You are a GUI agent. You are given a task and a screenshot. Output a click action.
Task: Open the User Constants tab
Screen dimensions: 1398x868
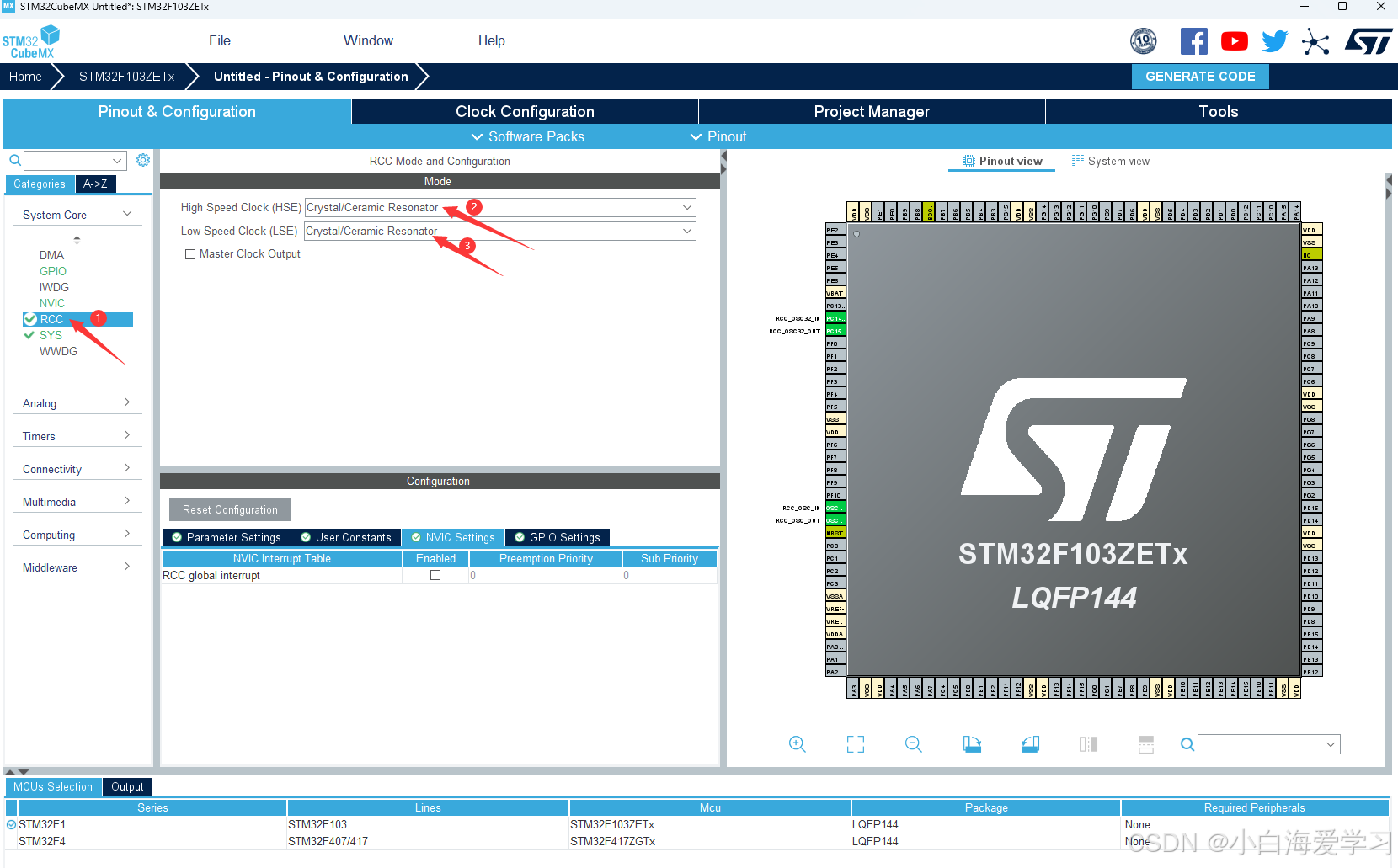346,537
